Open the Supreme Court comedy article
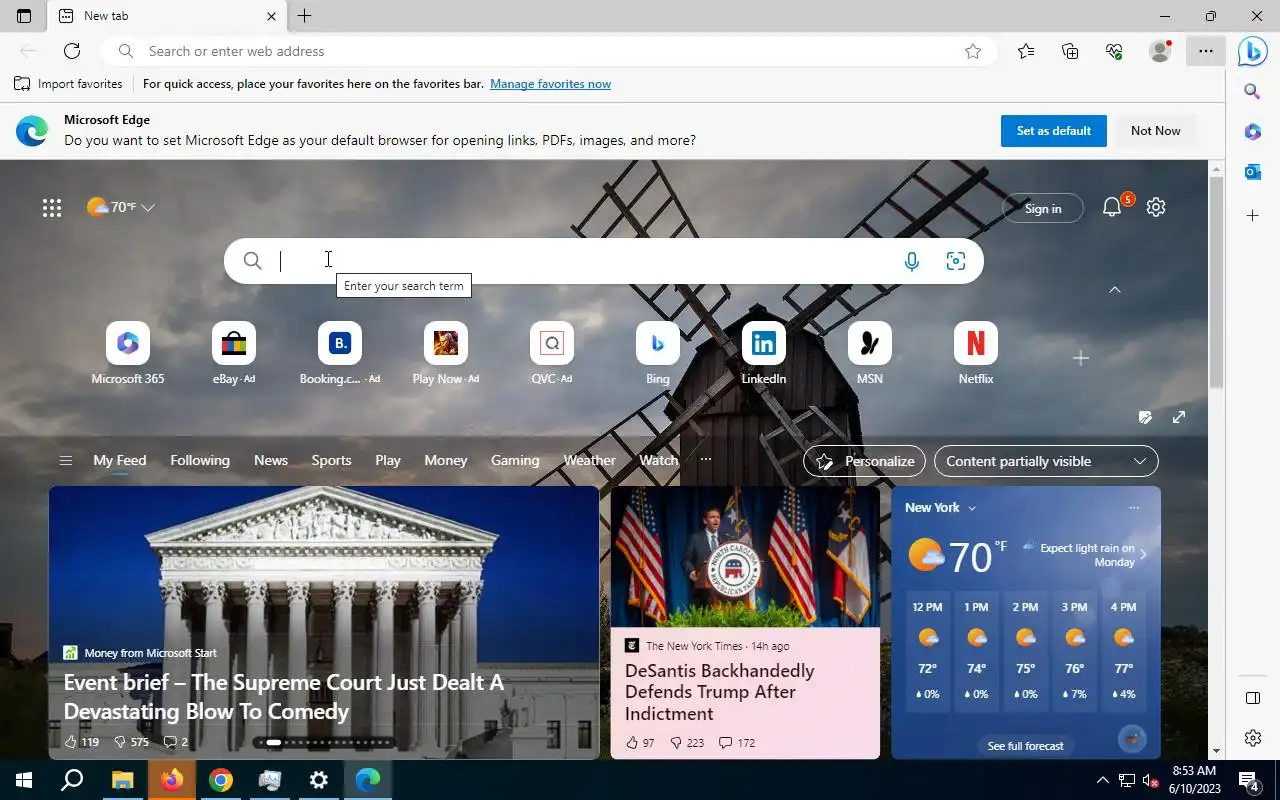 [x=284, y=697]
